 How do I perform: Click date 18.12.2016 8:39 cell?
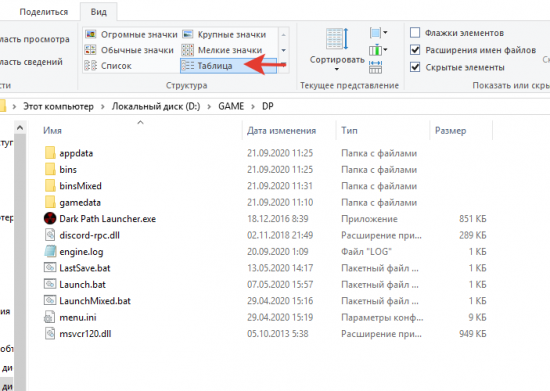(277, 219)
